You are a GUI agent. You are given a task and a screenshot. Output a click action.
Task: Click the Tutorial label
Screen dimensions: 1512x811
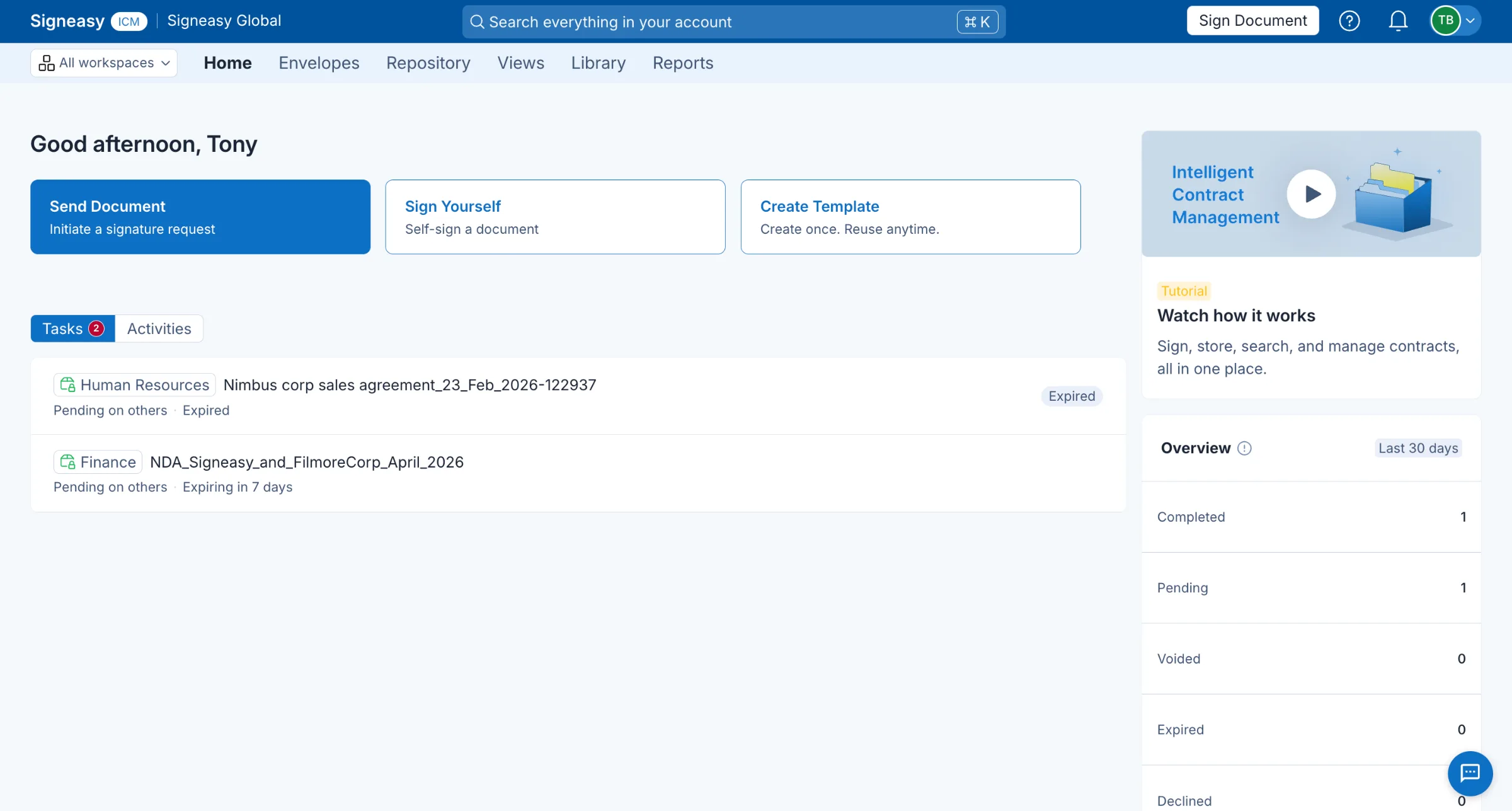coord(1184,291)
